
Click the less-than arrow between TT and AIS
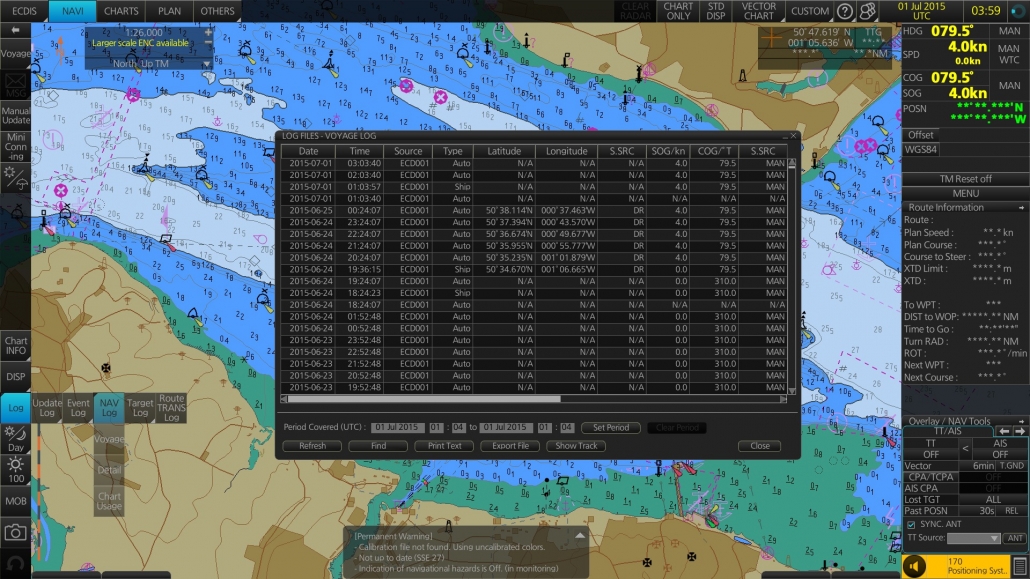(x=965, y=449)
